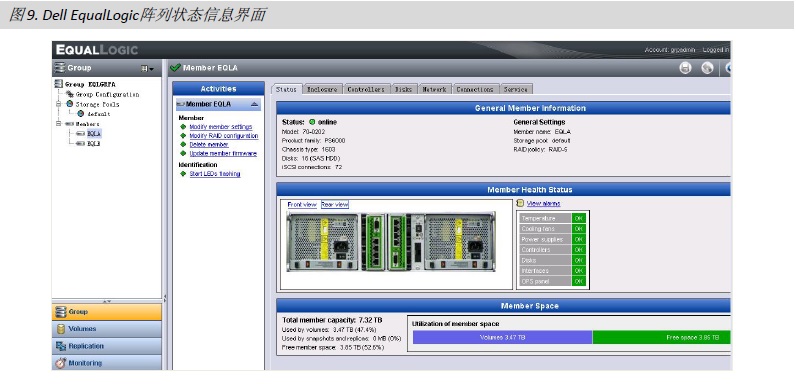Screen dimensions: 796x384
Task: Click the Total member capacity 7.32 TB text
Action: (x=332, y=320)
